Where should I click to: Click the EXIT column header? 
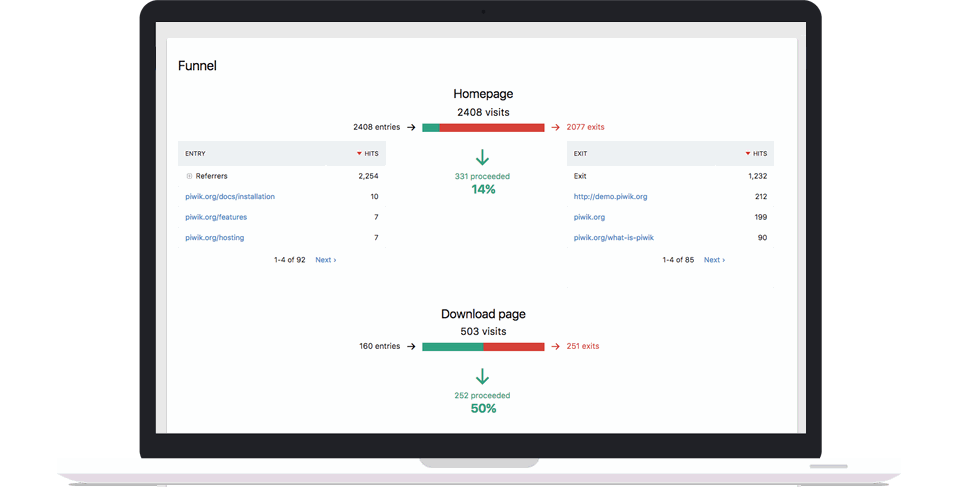coord(581,154)
